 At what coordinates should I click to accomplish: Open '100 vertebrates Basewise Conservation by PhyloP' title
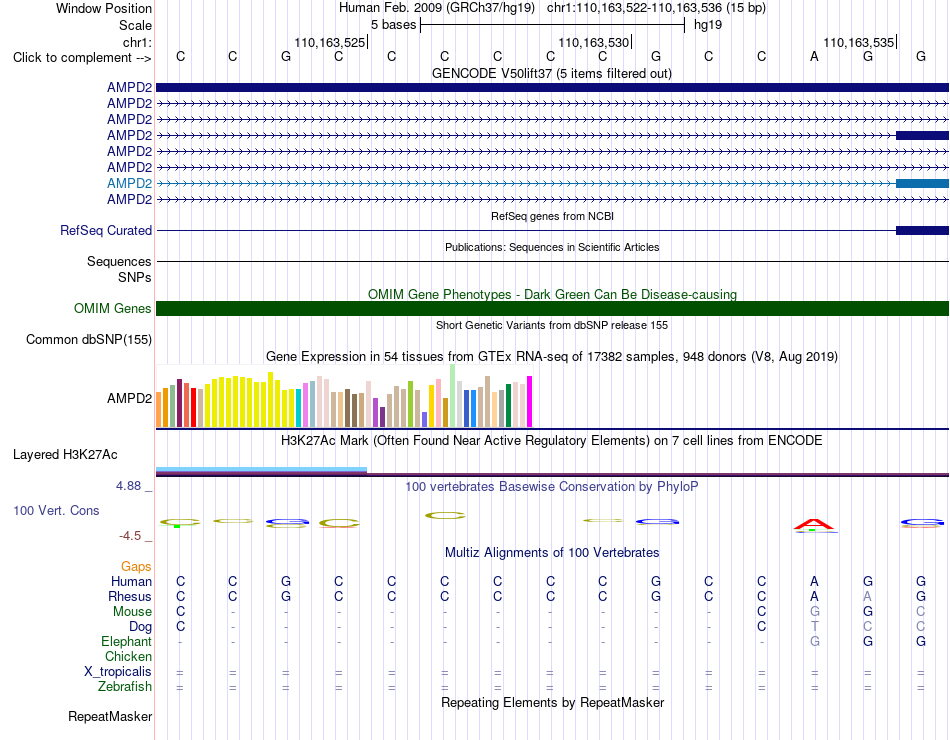552,487
